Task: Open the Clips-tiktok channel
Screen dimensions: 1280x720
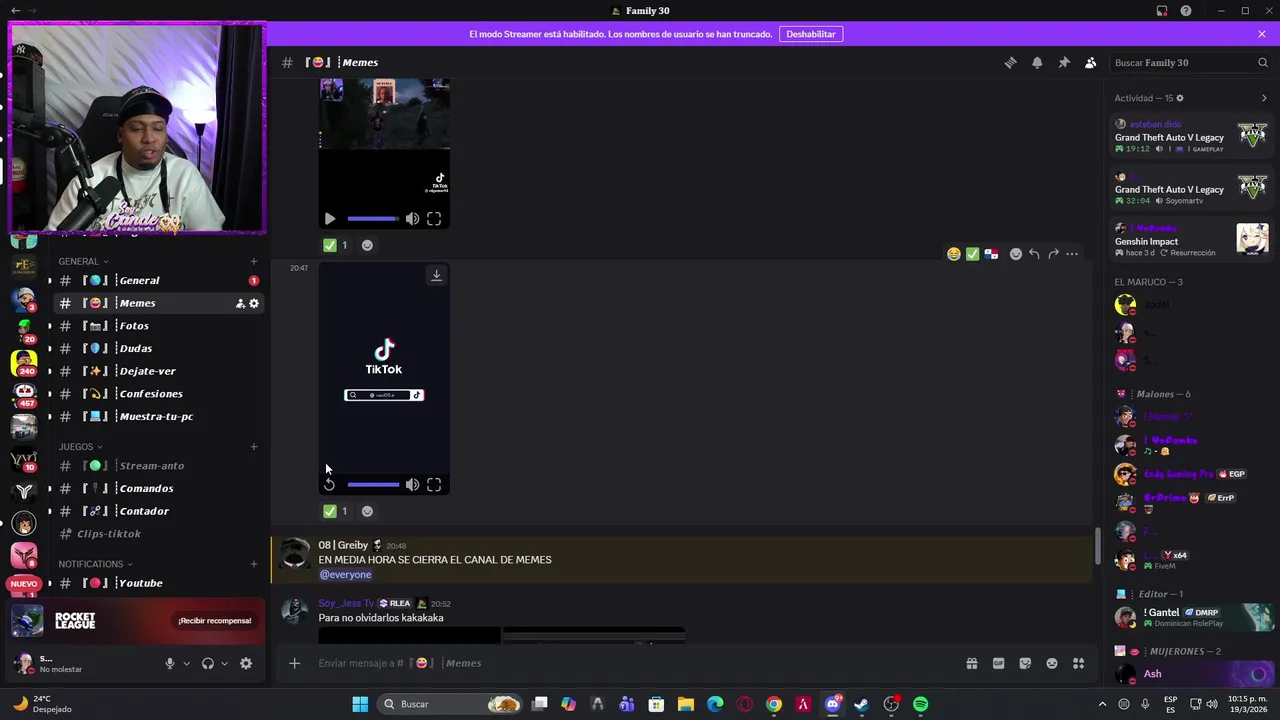Action: (x=159, y=534)
